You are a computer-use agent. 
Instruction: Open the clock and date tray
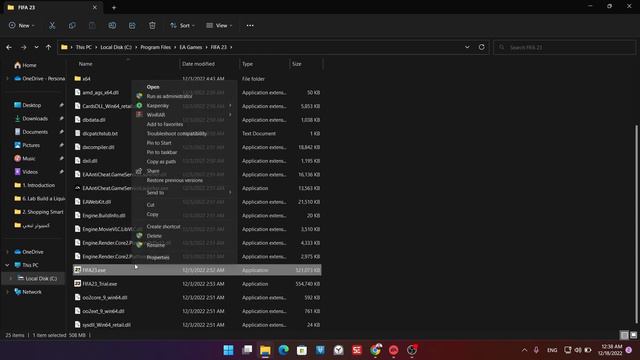click(611, 350)
